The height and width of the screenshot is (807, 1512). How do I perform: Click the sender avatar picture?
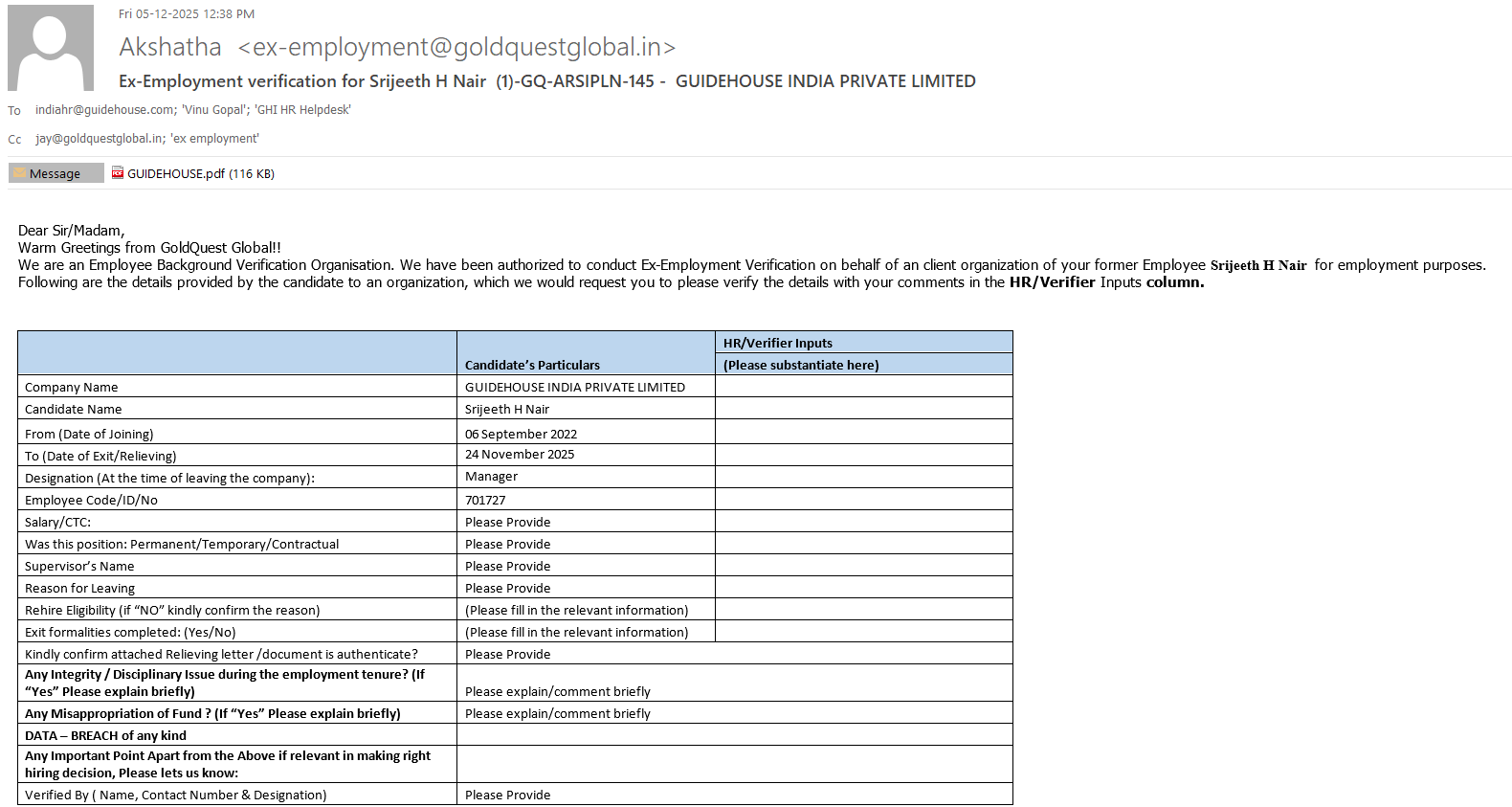(51, 48)
